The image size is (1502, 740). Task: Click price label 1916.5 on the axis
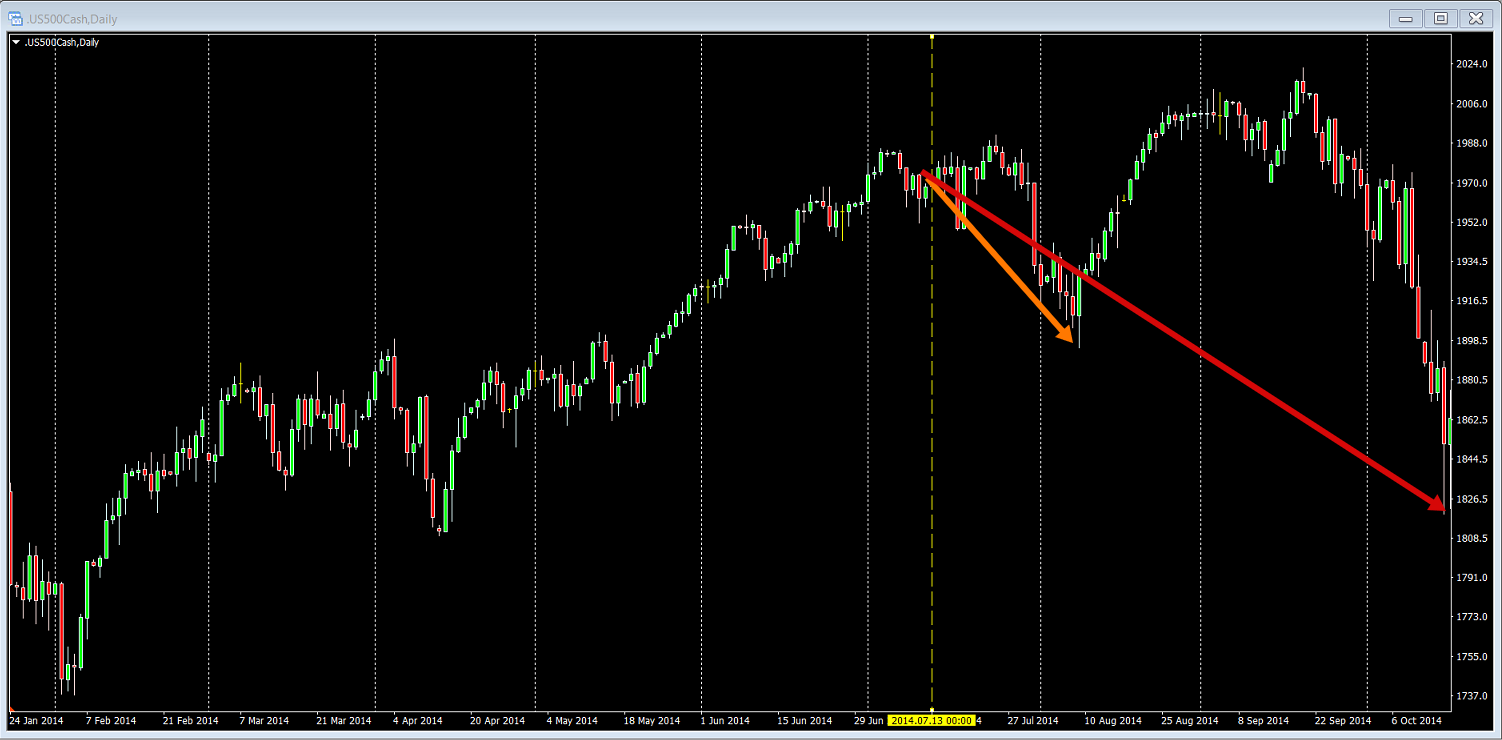pyautogui.click(x=1470, y=301)
